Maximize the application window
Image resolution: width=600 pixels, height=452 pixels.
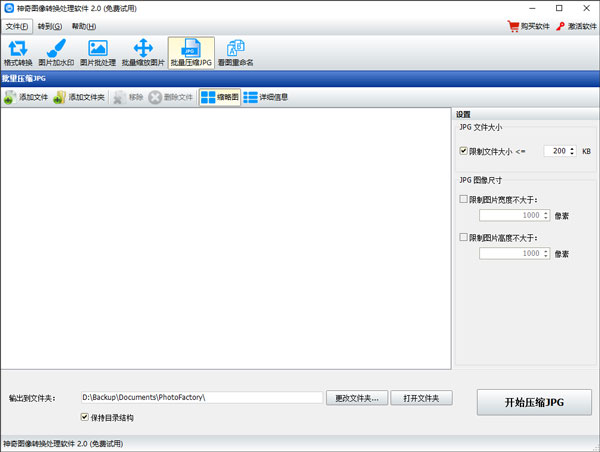(x=559, y=8)
